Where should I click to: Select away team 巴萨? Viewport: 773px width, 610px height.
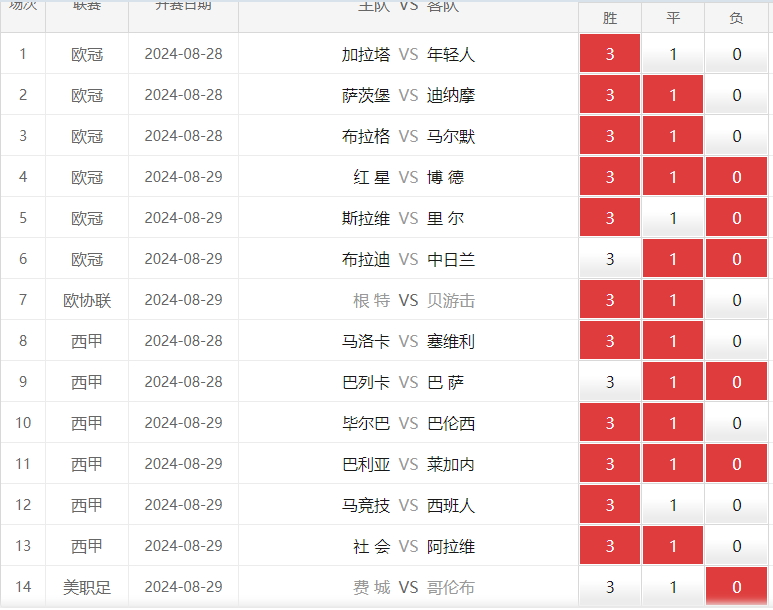pos(446,382)
